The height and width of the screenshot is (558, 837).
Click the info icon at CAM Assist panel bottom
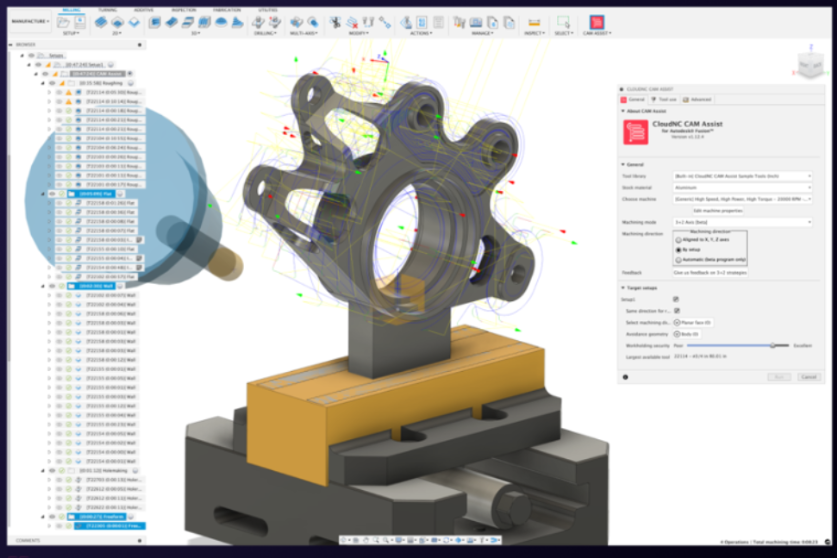[x=626, y=377]
